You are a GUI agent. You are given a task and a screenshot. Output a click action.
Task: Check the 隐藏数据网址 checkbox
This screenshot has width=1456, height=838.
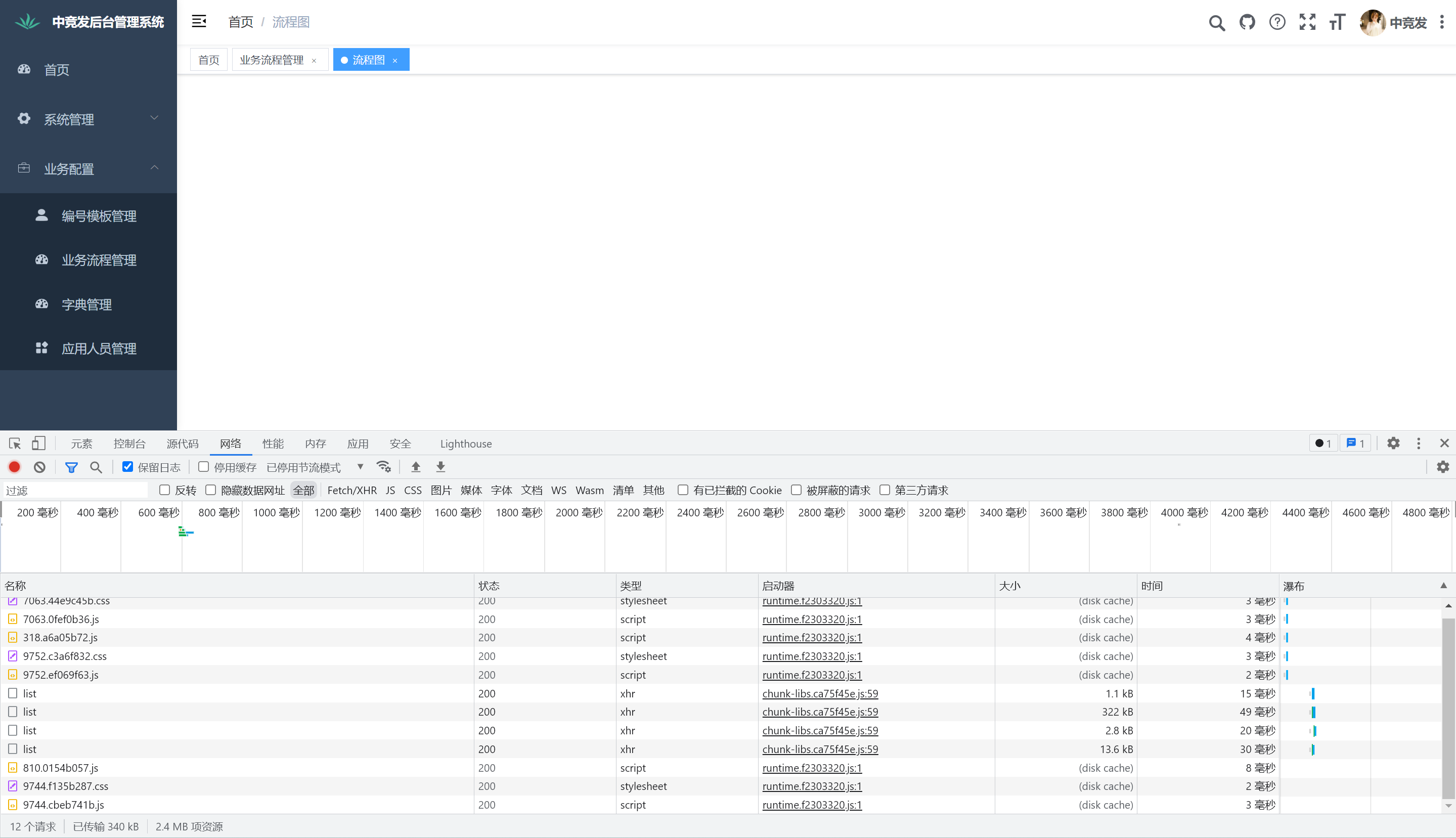point(210,490)
